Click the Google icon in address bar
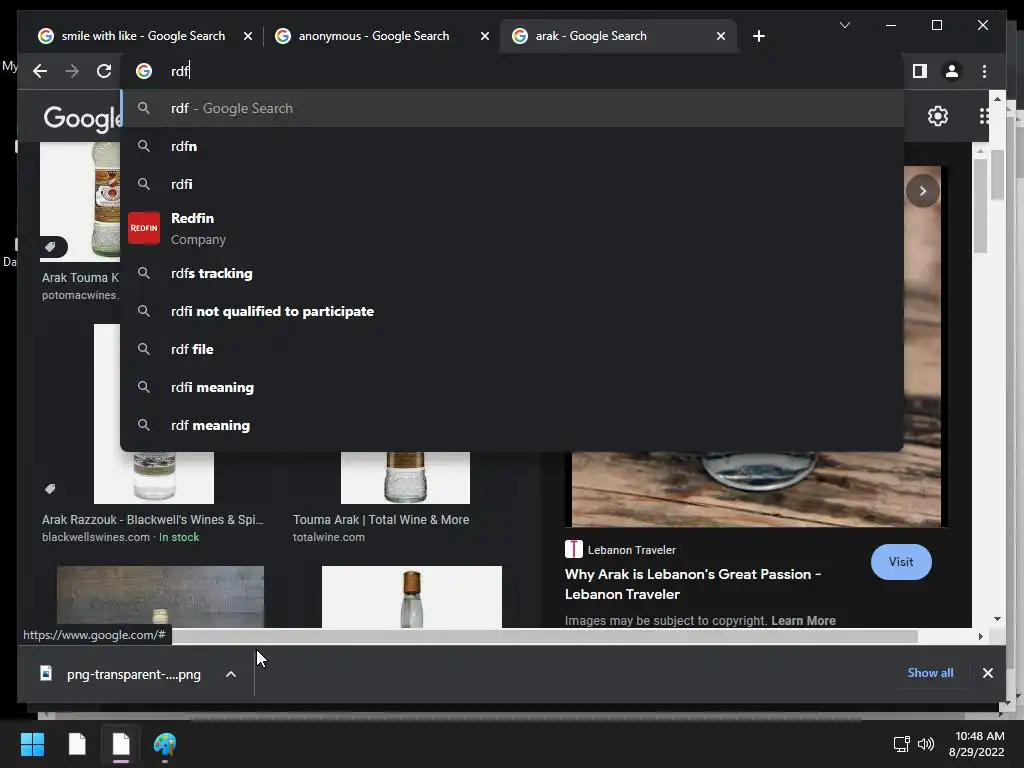 (x=144, y=71)
